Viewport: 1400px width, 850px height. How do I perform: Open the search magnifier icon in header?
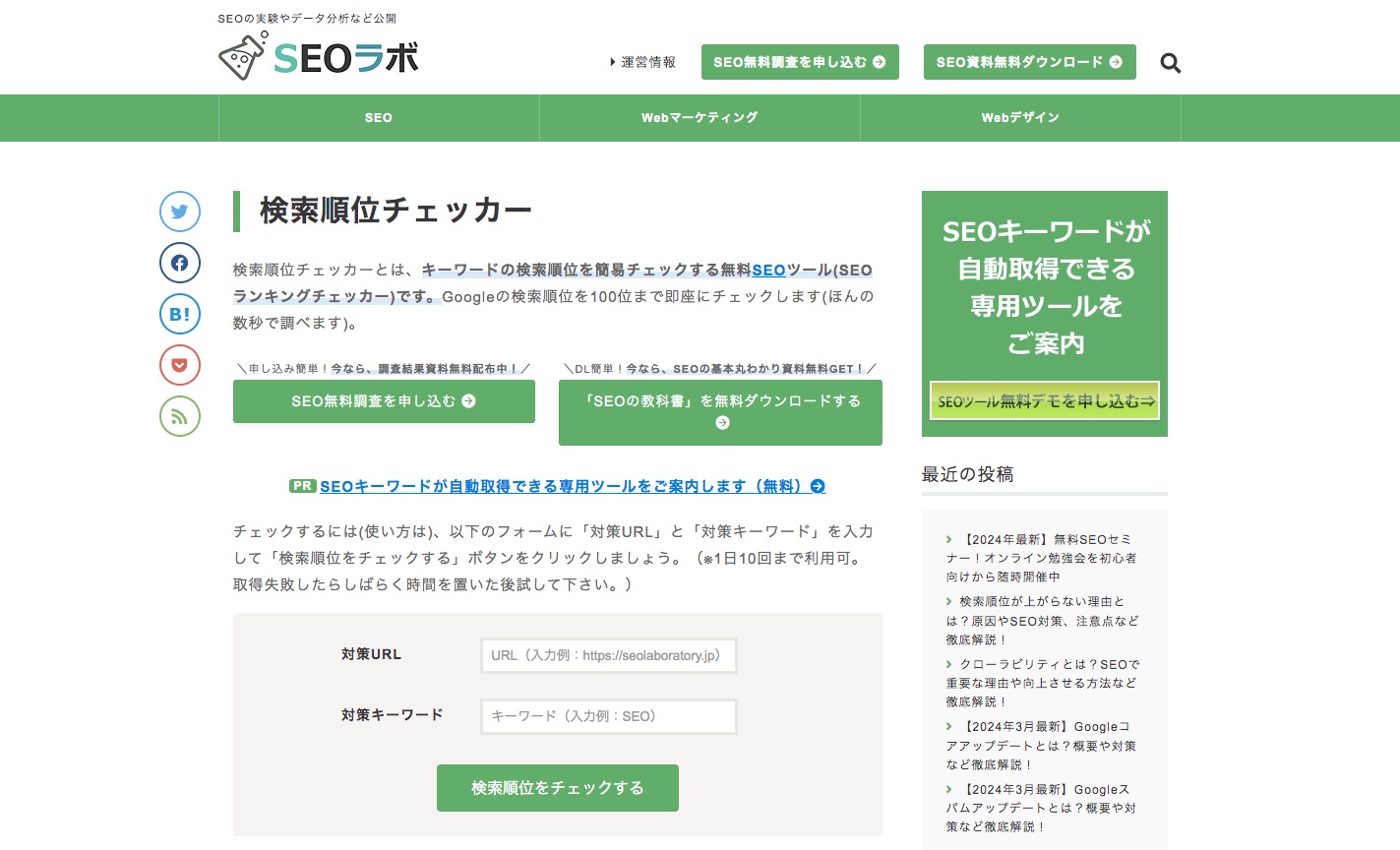1170,63
